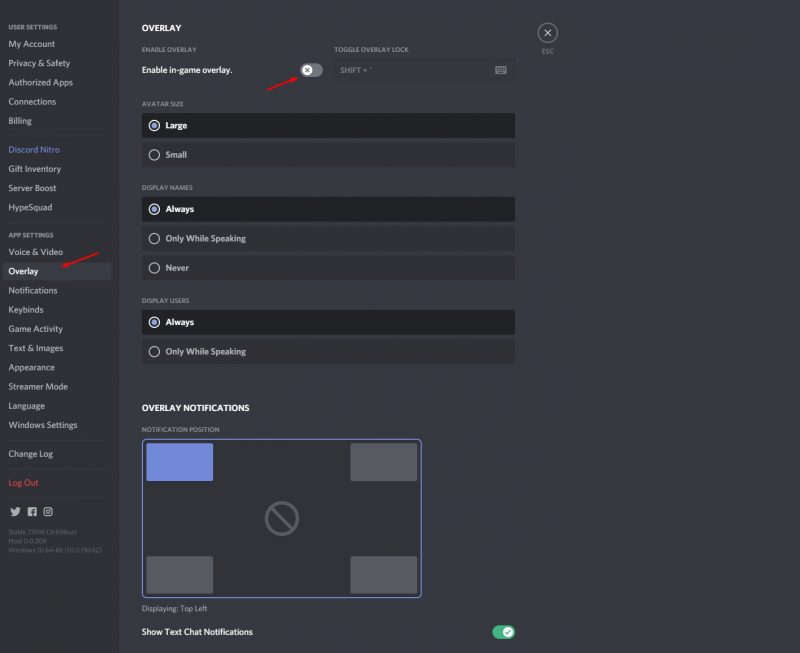Open the Twitter social link icon
Screen dimensions: 800x653
coord(15,511)
